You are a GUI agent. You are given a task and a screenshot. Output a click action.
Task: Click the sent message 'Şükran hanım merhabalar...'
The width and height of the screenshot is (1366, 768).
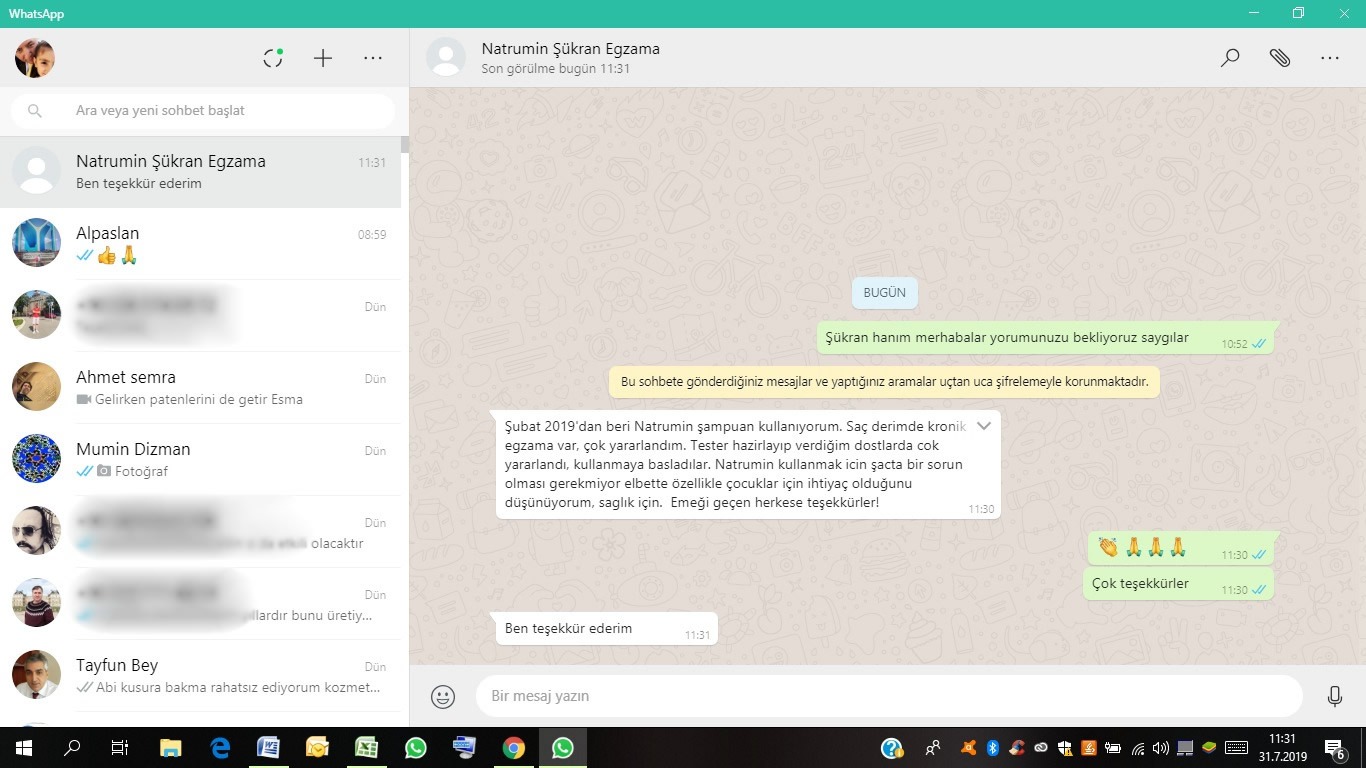[1046, 338]
